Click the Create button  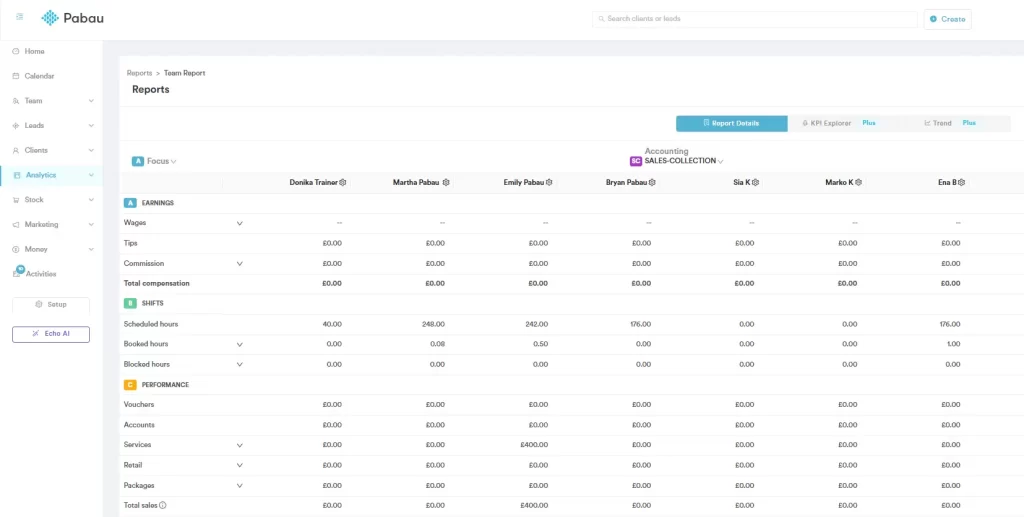coord(947,19)
